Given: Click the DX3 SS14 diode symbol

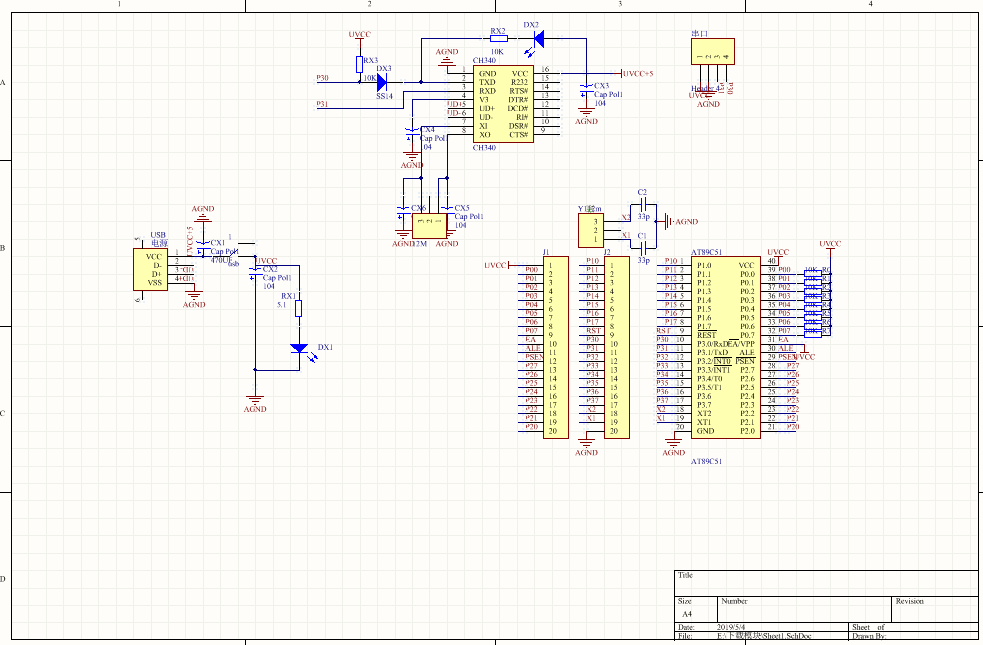Looking at the screenshot, I should [x=382, y=82].
